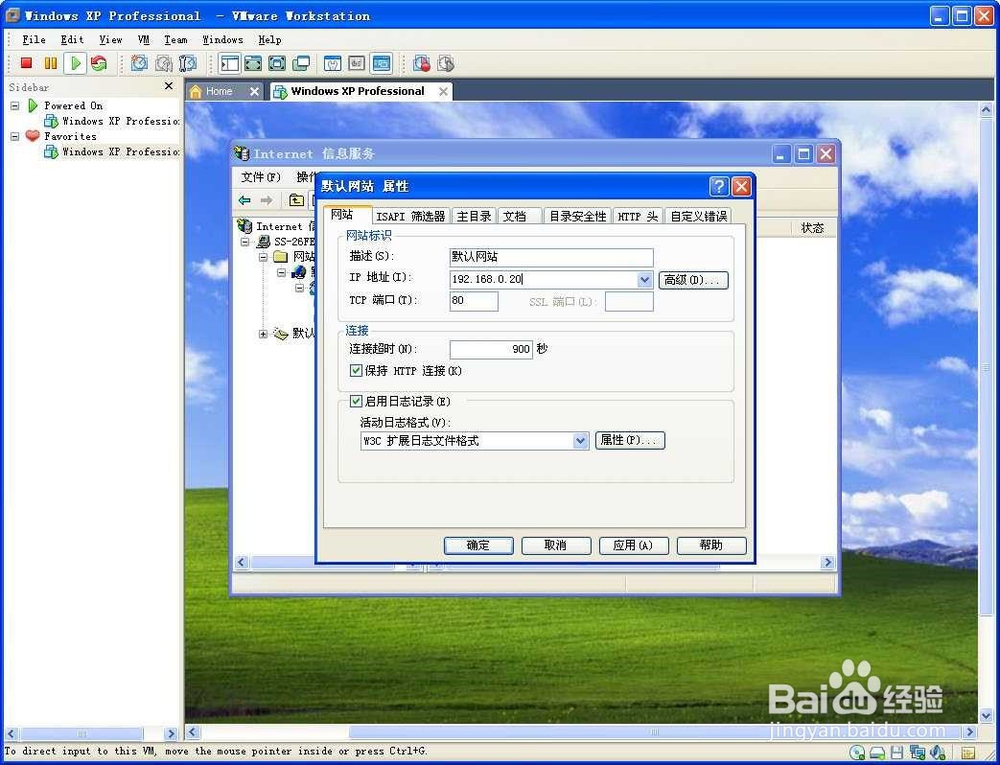Screen dimensions: 1000x765
Task: Collapse the SS-26FE computer node in IIS tree
Action: (245, 242)
